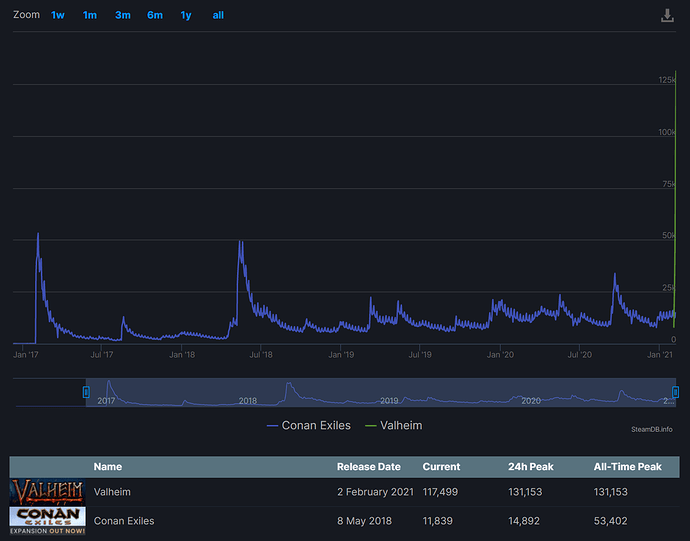Open Valheim name link in table
Screen dimensions: 690x541
(112, 492)
